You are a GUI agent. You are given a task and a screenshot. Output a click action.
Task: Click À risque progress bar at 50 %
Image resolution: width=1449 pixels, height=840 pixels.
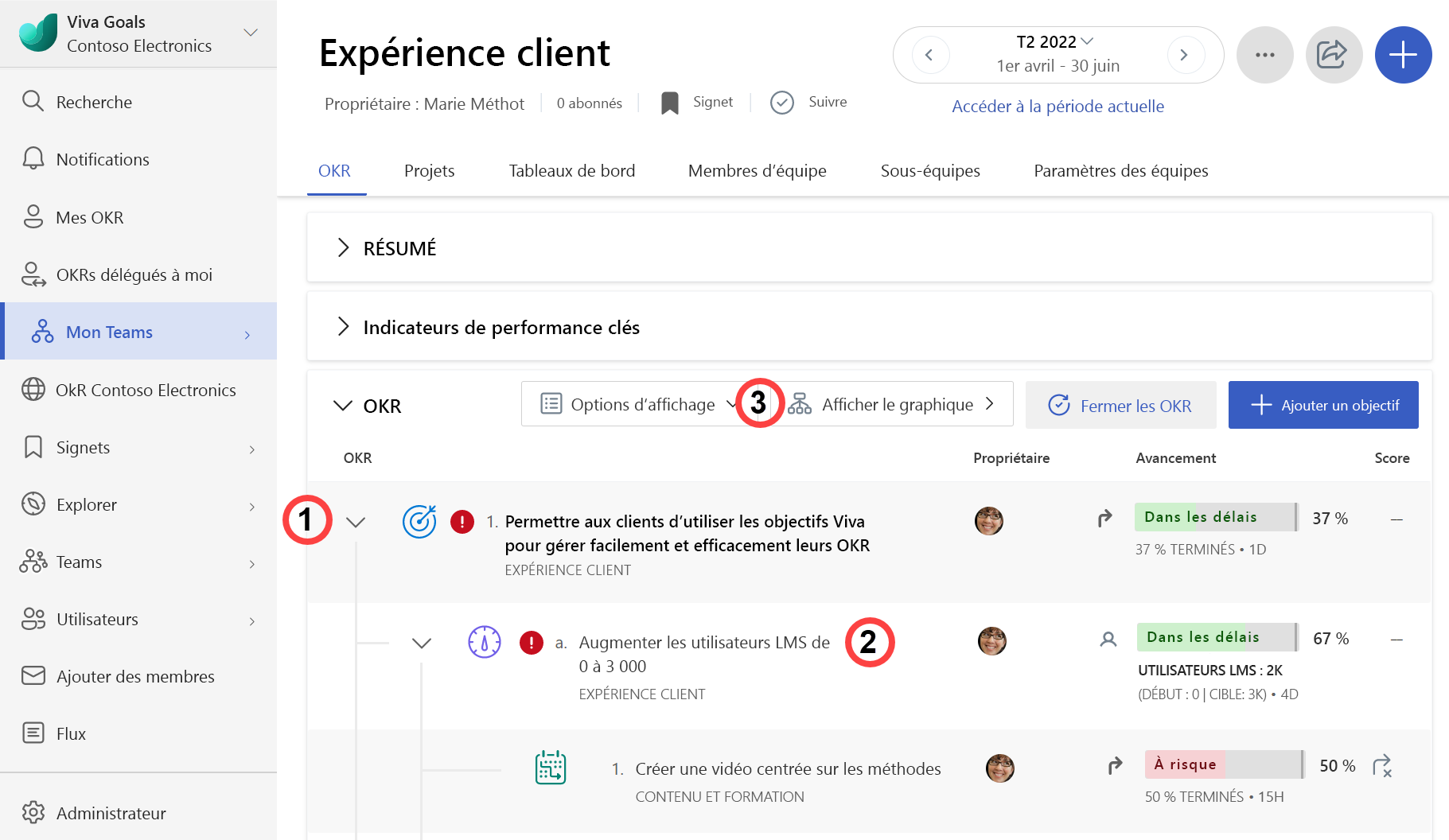coord(1225,764)
